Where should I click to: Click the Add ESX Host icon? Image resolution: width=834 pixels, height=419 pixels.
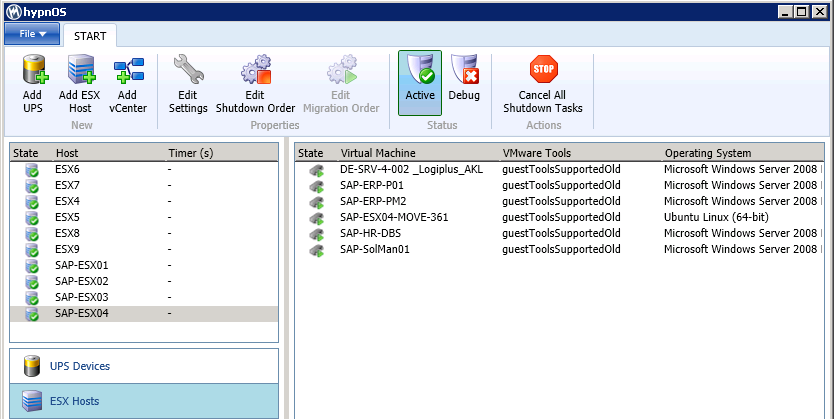click(81, 70)
